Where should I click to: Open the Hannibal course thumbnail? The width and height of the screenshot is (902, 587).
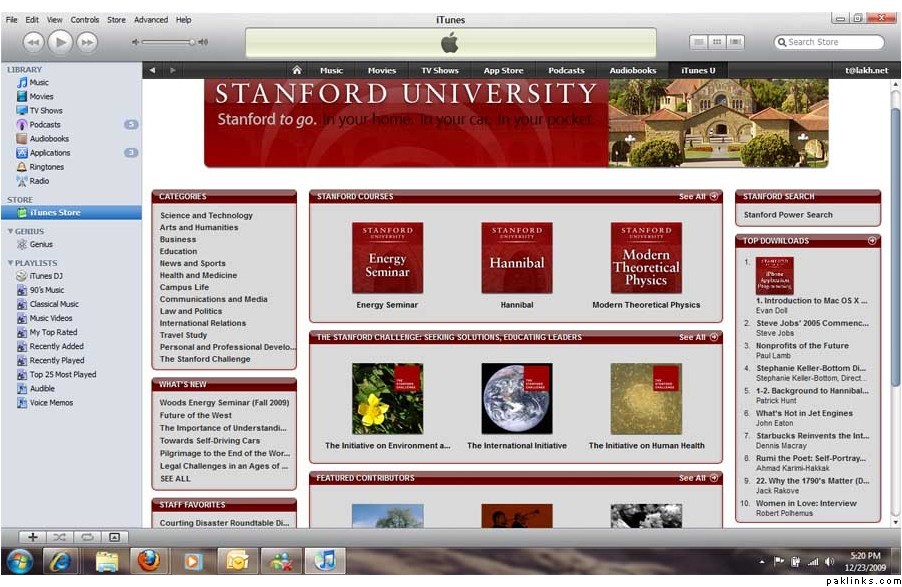[517, 258]
